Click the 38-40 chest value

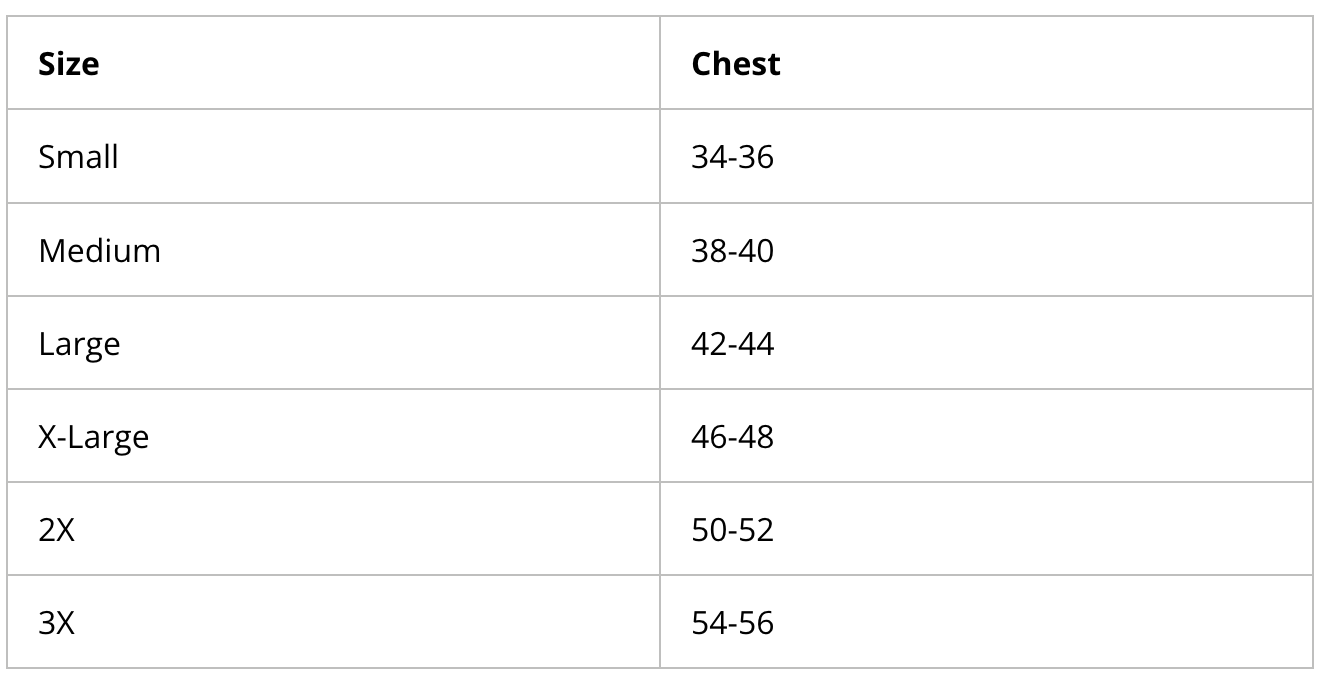click(x=732, y=250)
